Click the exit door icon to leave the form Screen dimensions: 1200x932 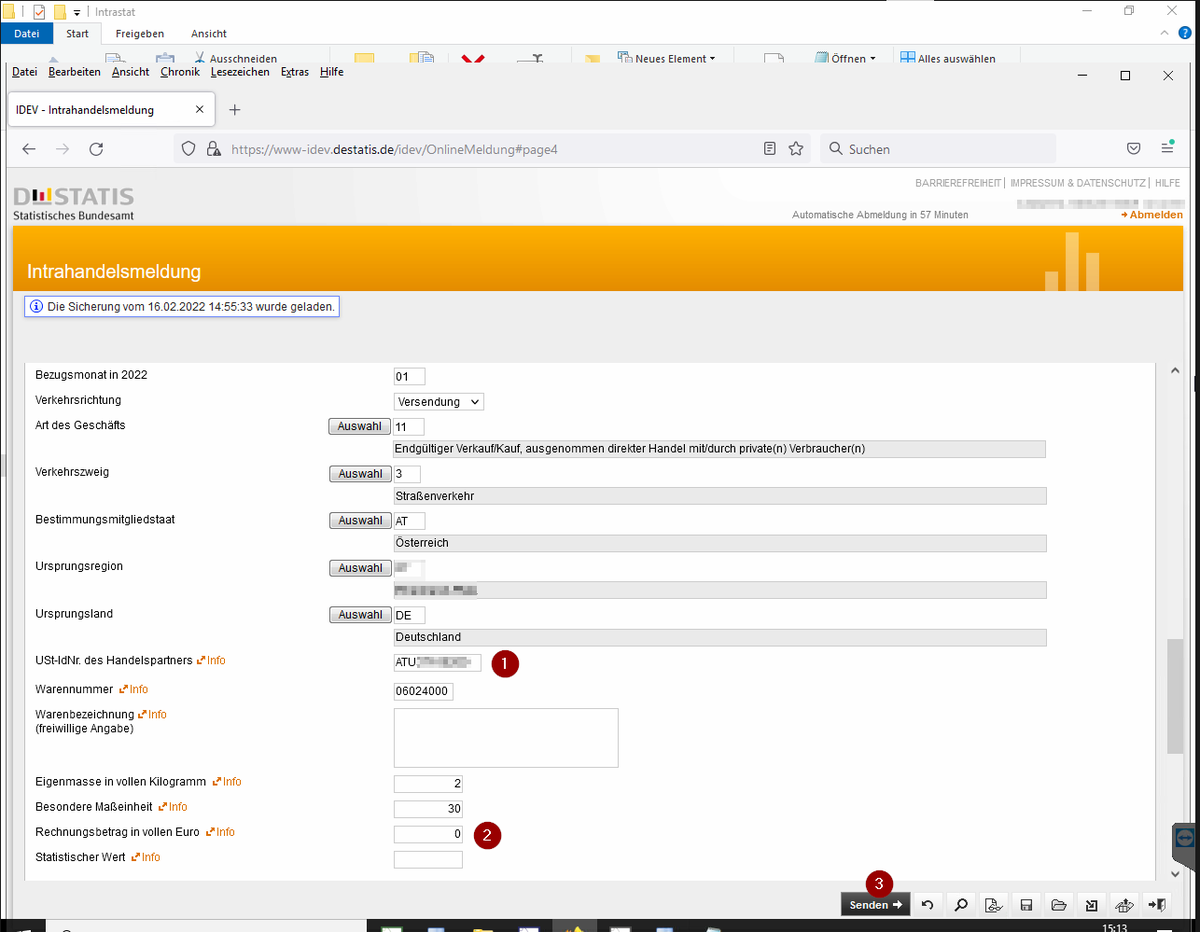point(1157,904)
